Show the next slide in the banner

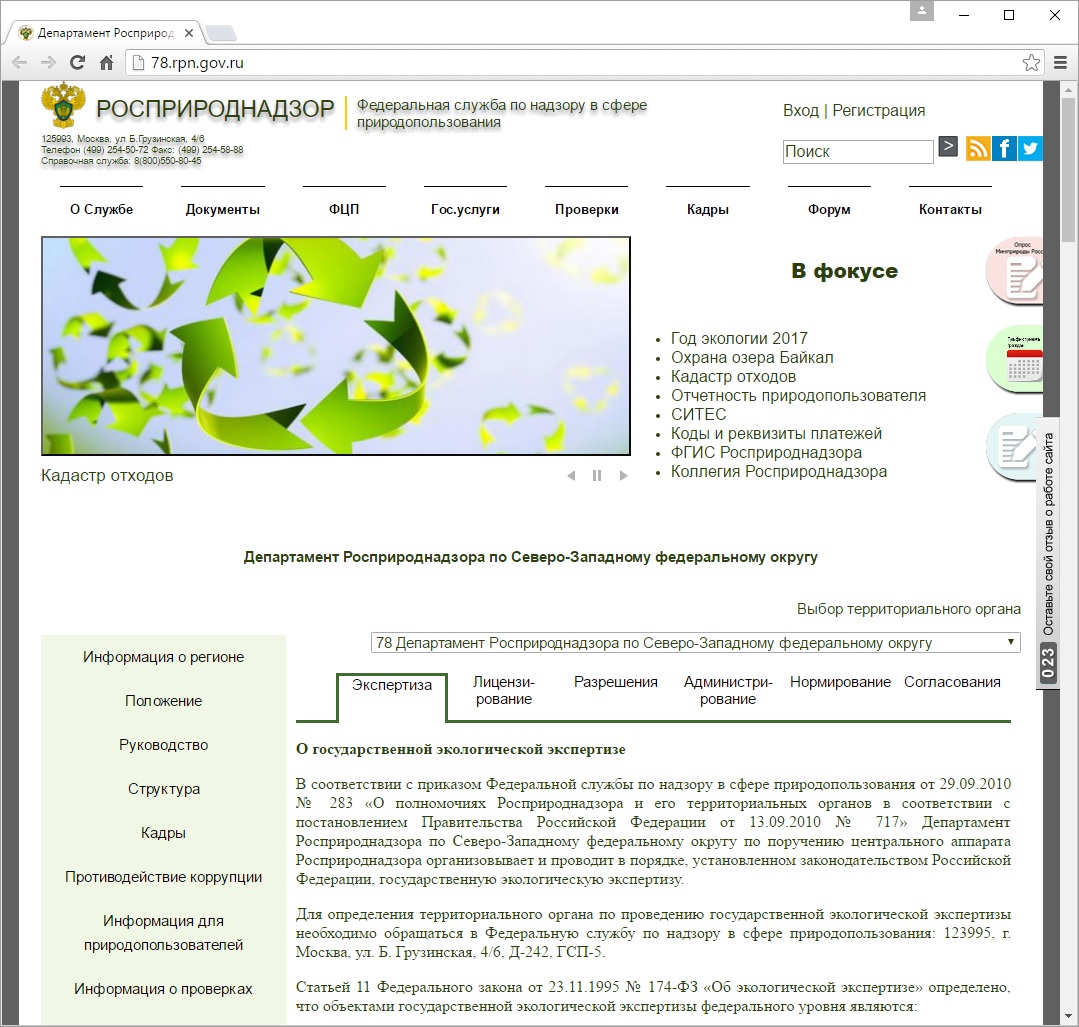tap(623, 476)
